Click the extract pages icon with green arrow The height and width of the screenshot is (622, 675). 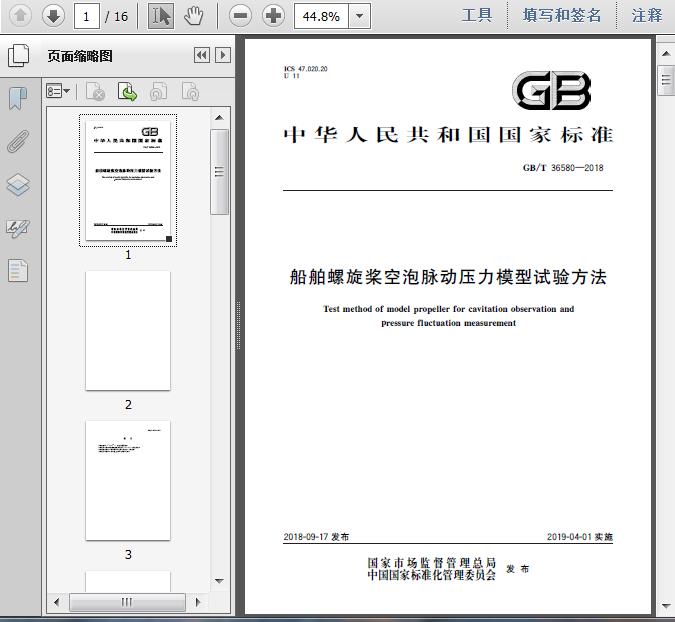[127, 92]
